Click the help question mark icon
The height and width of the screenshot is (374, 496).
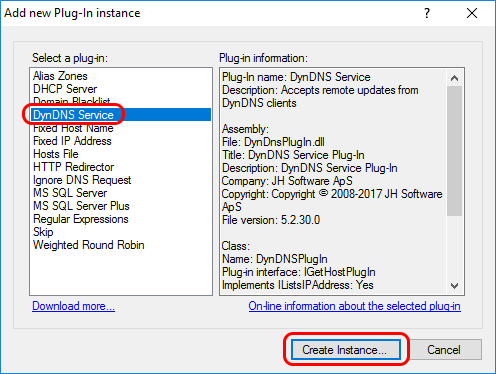[427, 13]
